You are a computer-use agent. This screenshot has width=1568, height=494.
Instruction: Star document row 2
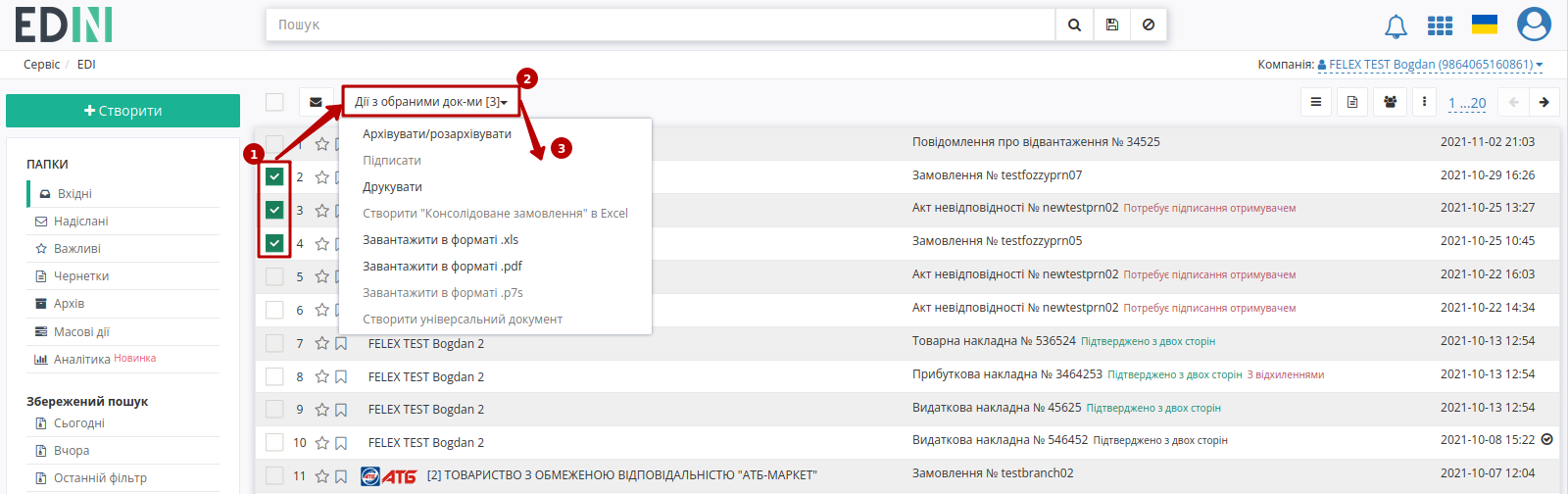coord(321,176)
